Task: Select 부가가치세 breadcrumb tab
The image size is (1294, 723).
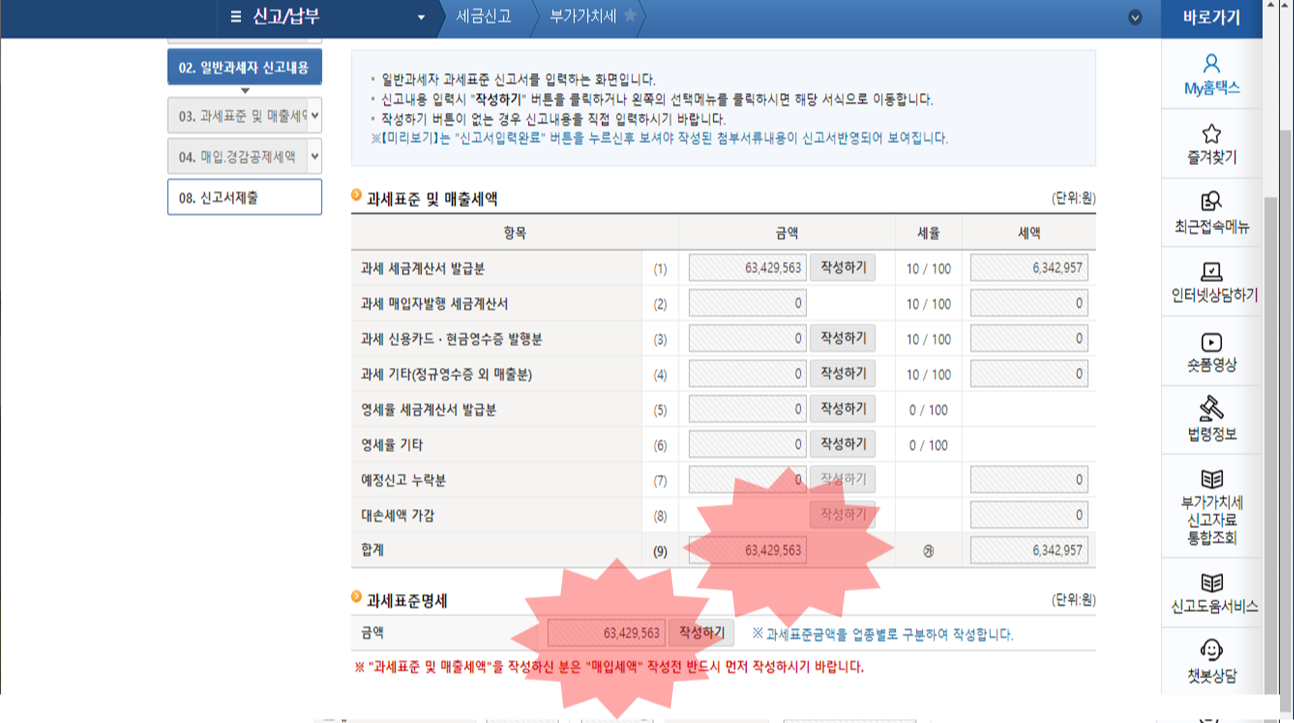Action: [x=583, y=16]
